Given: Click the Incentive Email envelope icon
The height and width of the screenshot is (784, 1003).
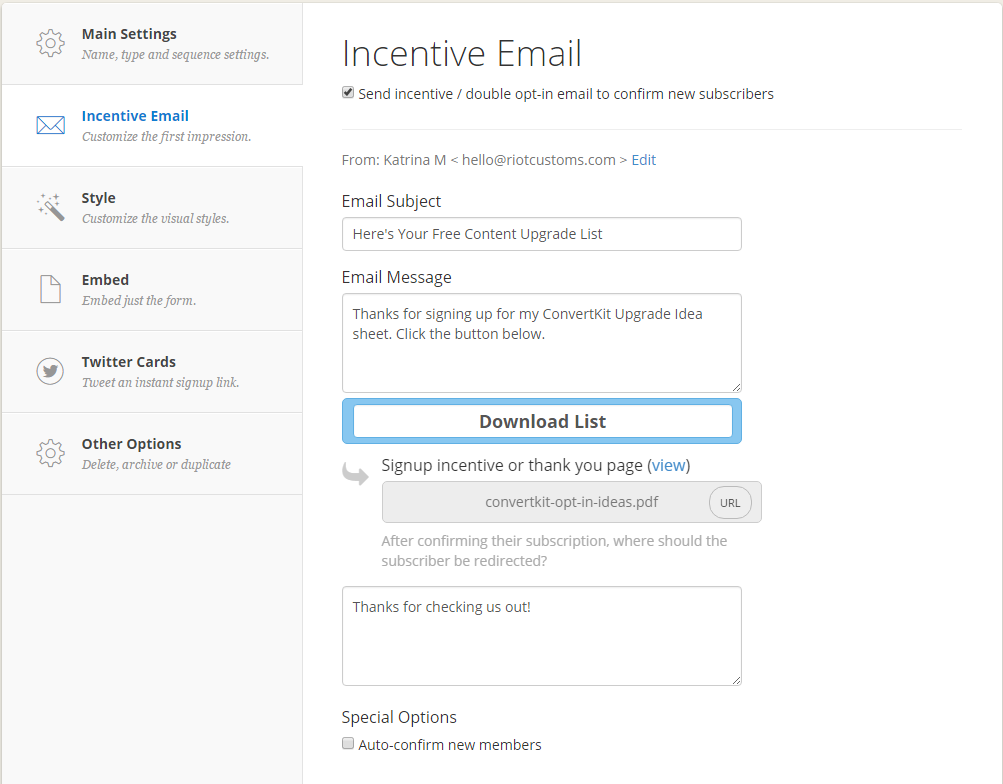Looking at the screenshot, I should (51, 125).
